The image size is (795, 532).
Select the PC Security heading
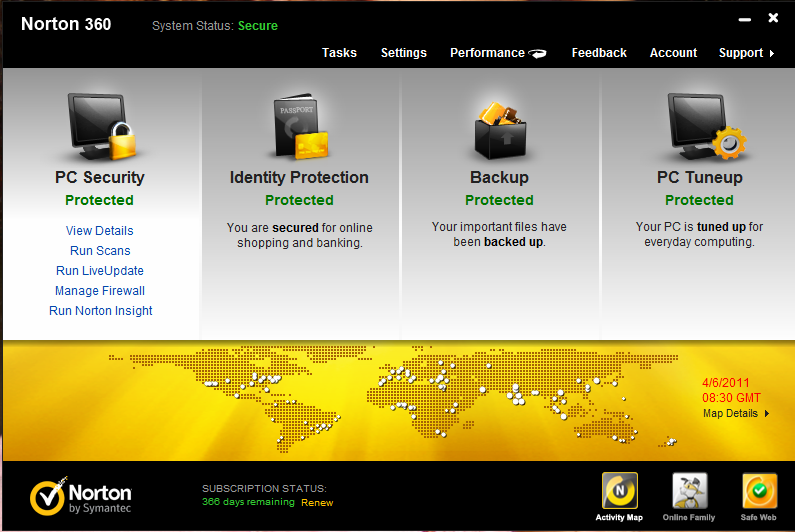pos(100,178)
